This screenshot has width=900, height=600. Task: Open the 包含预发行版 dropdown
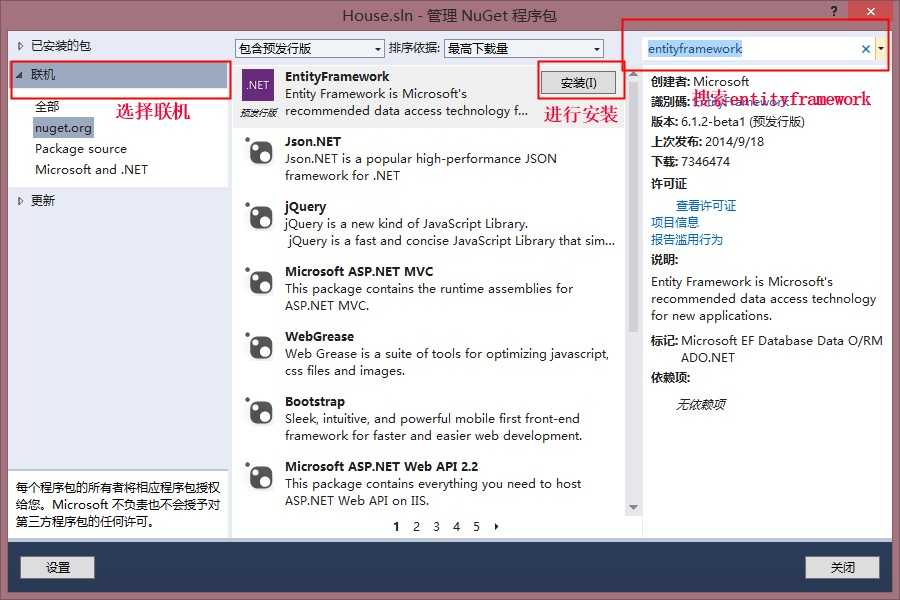(310, 49)
